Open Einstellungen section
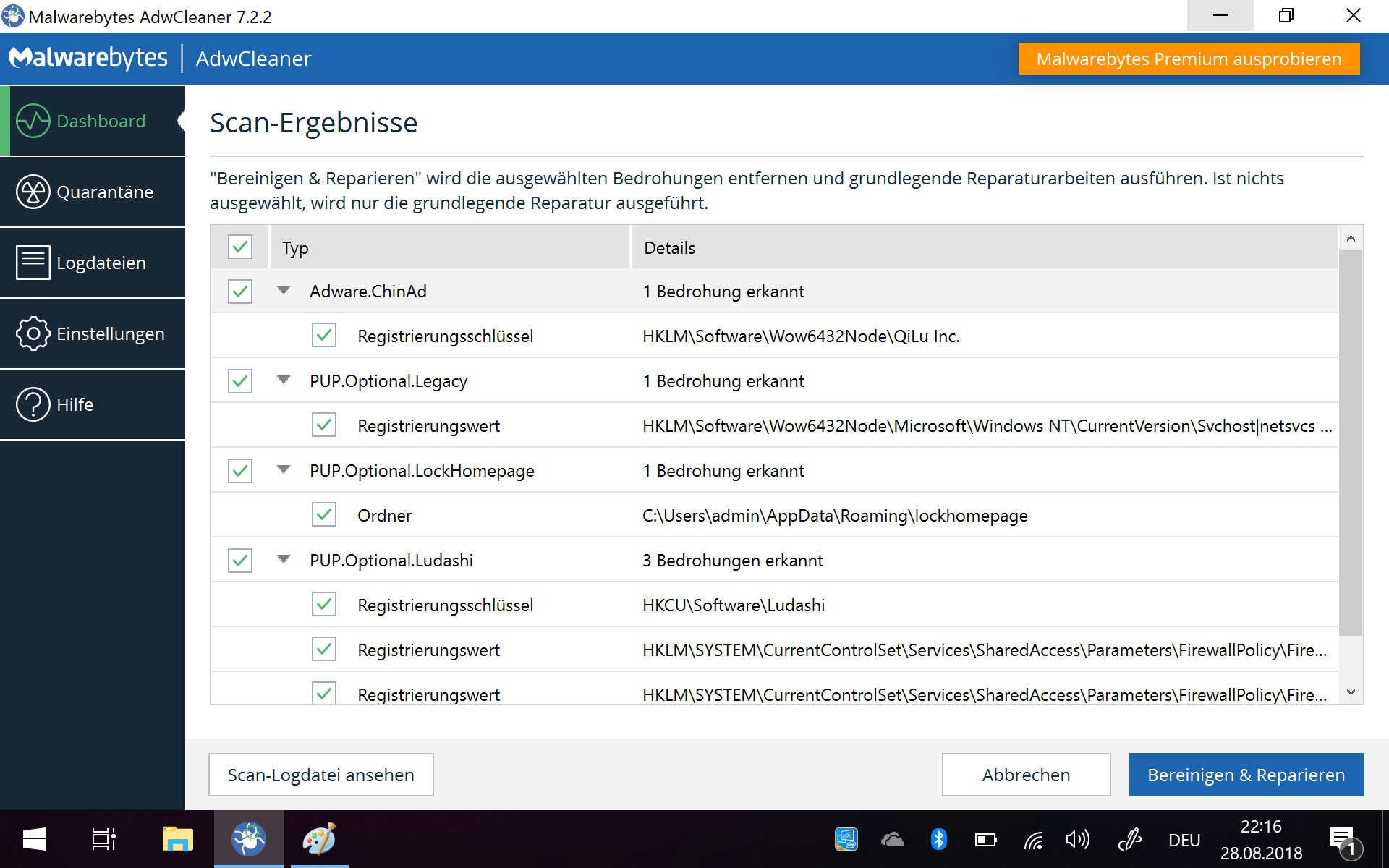Viewport: 1389px width, 868px height. coord(93,333)
